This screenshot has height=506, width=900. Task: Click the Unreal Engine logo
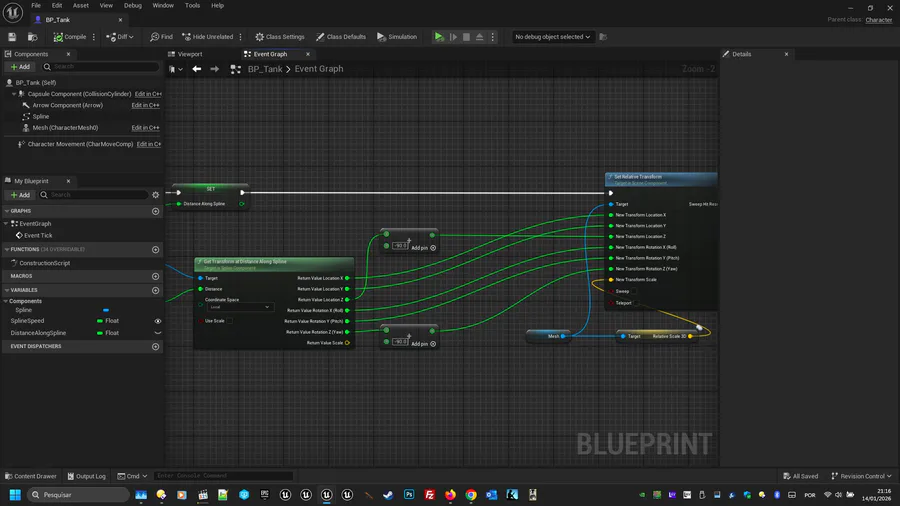13,13
